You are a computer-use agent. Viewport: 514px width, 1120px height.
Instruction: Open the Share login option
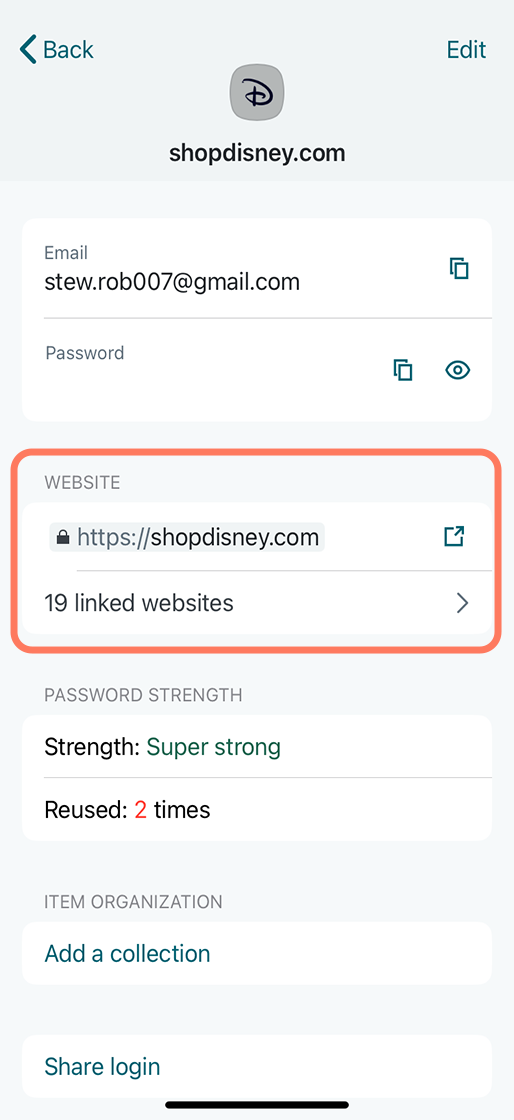pos(102,1066)
